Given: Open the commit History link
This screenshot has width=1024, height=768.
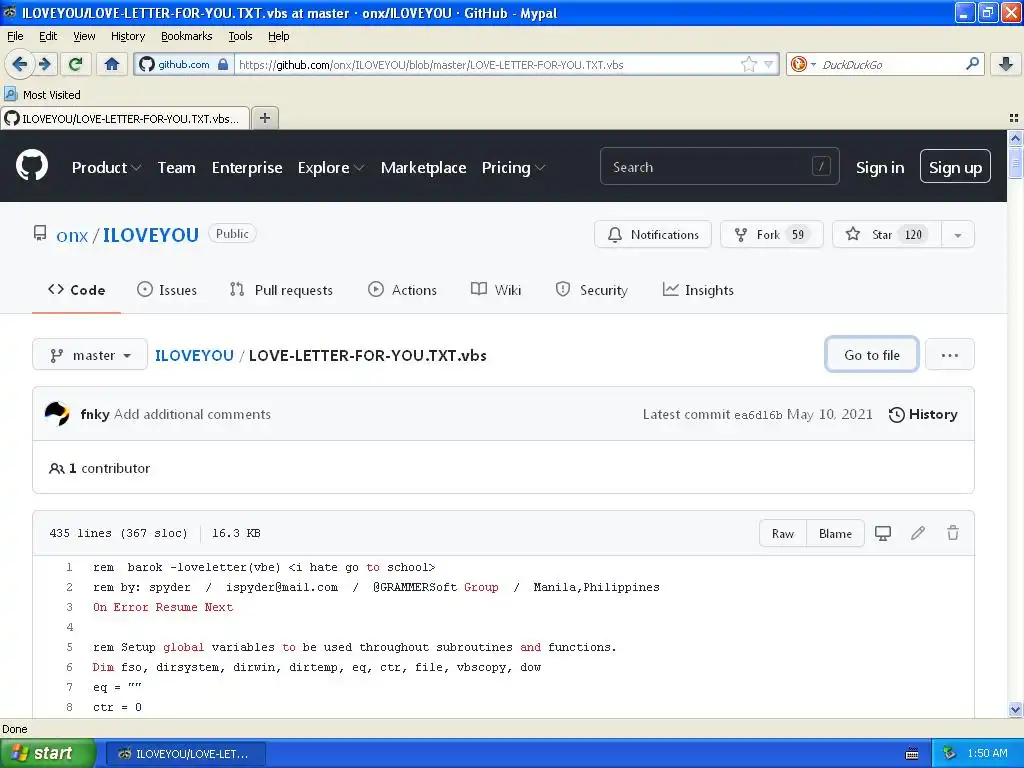Looking at the screenshot, I should pyautogui.click(x=923, y=414).
